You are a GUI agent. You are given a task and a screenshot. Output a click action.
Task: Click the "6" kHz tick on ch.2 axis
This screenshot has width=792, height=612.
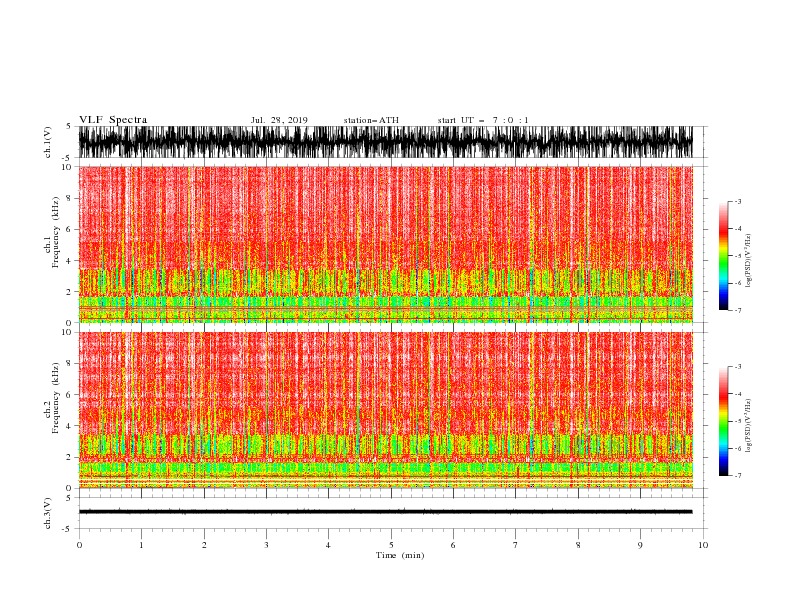pyautogui.click(x=70, y=395)
